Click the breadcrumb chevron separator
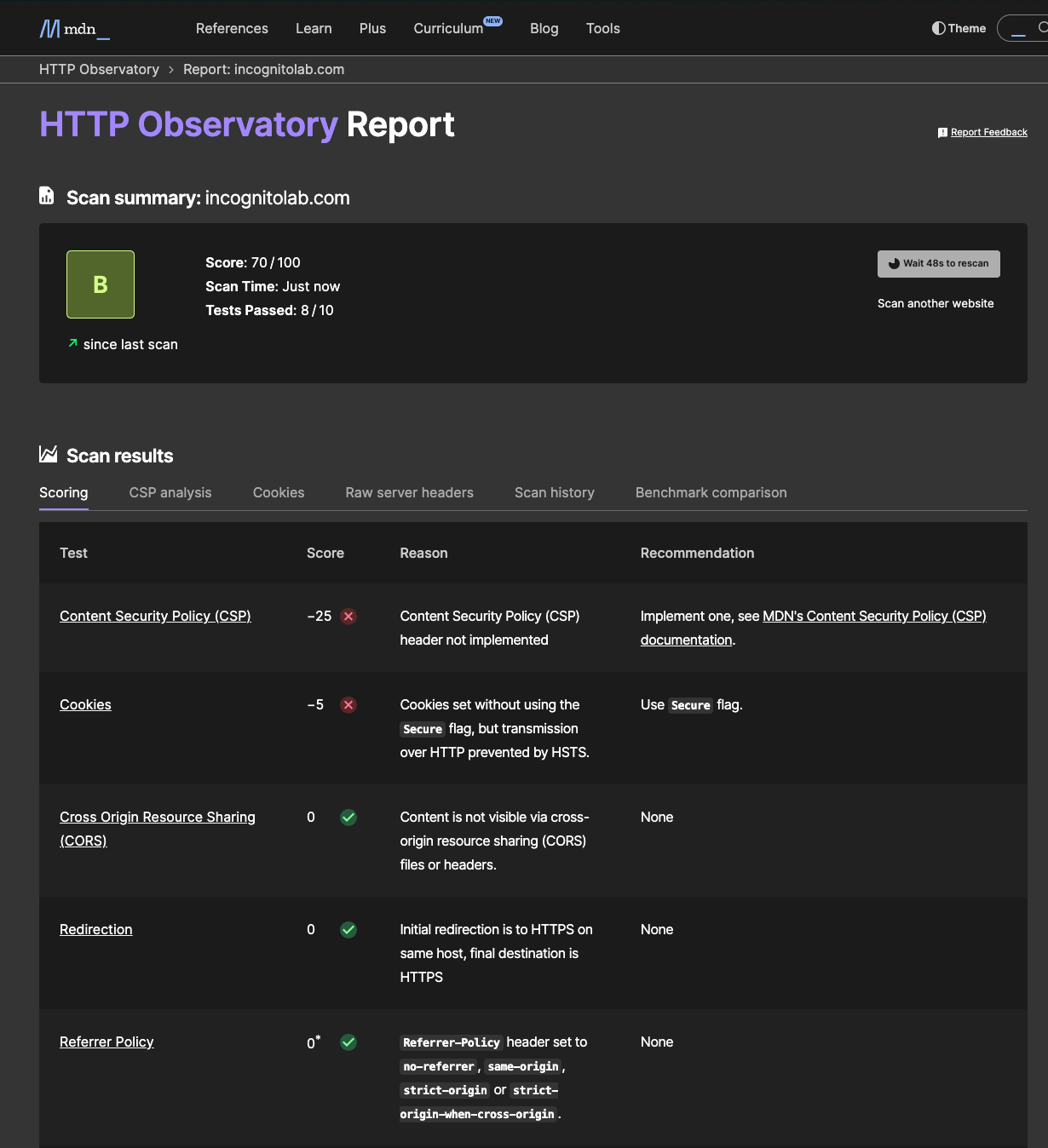 point(171,70)
